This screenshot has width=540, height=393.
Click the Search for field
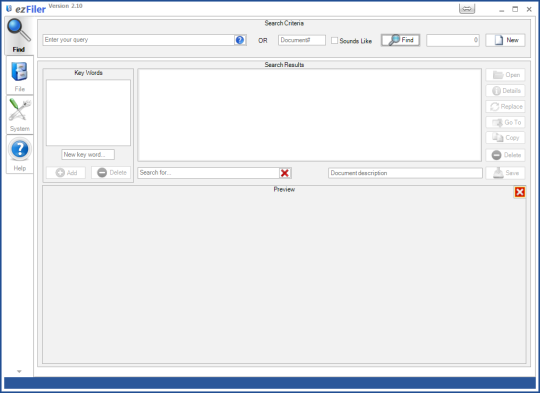pyautogui.click(x=208, y=173)
